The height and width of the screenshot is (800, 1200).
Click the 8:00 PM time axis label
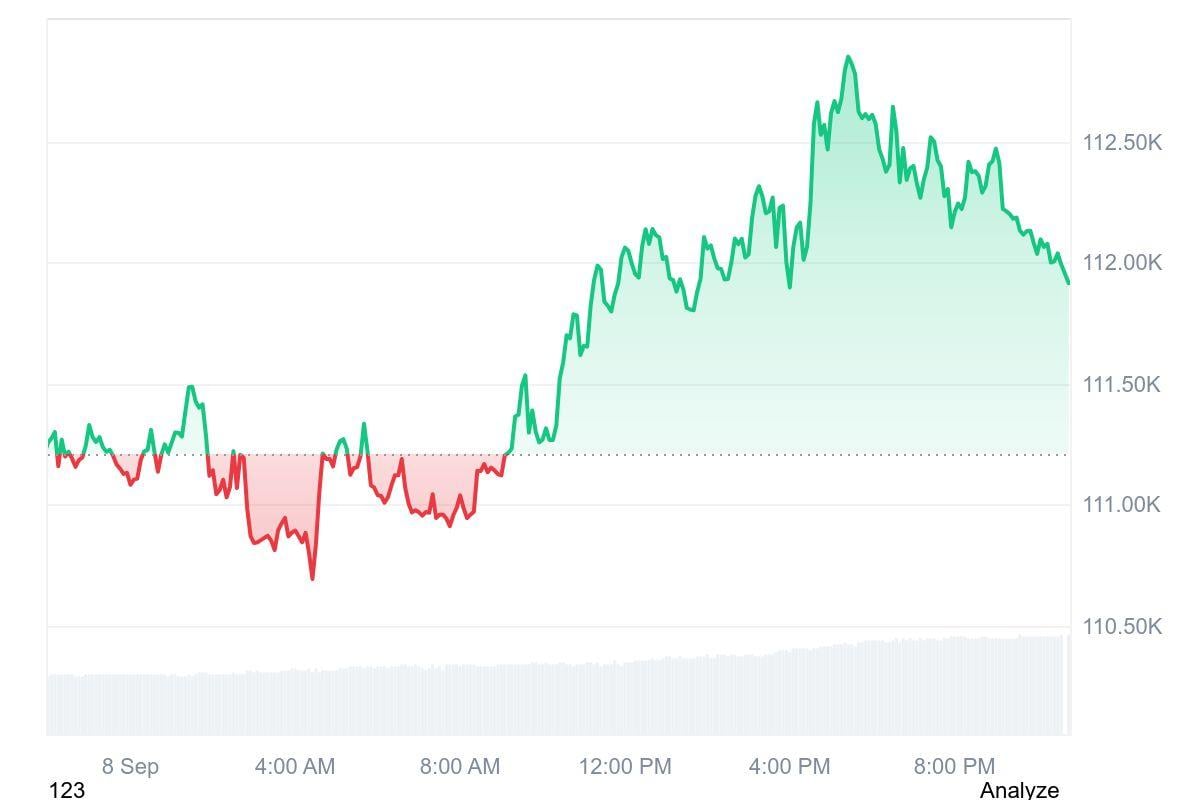954,767
